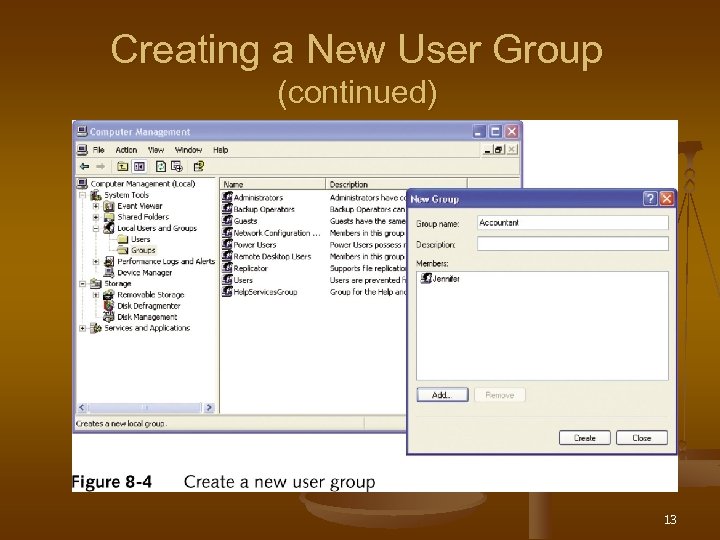Collapse the System Tools tree node

click(x=83, y=195)
